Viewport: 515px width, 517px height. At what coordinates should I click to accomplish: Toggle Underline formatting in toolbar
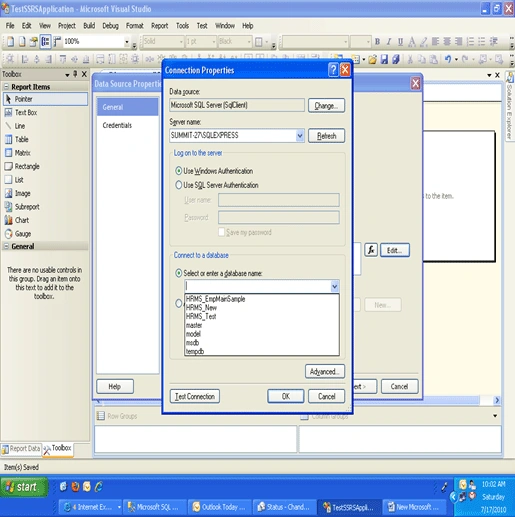400,42
